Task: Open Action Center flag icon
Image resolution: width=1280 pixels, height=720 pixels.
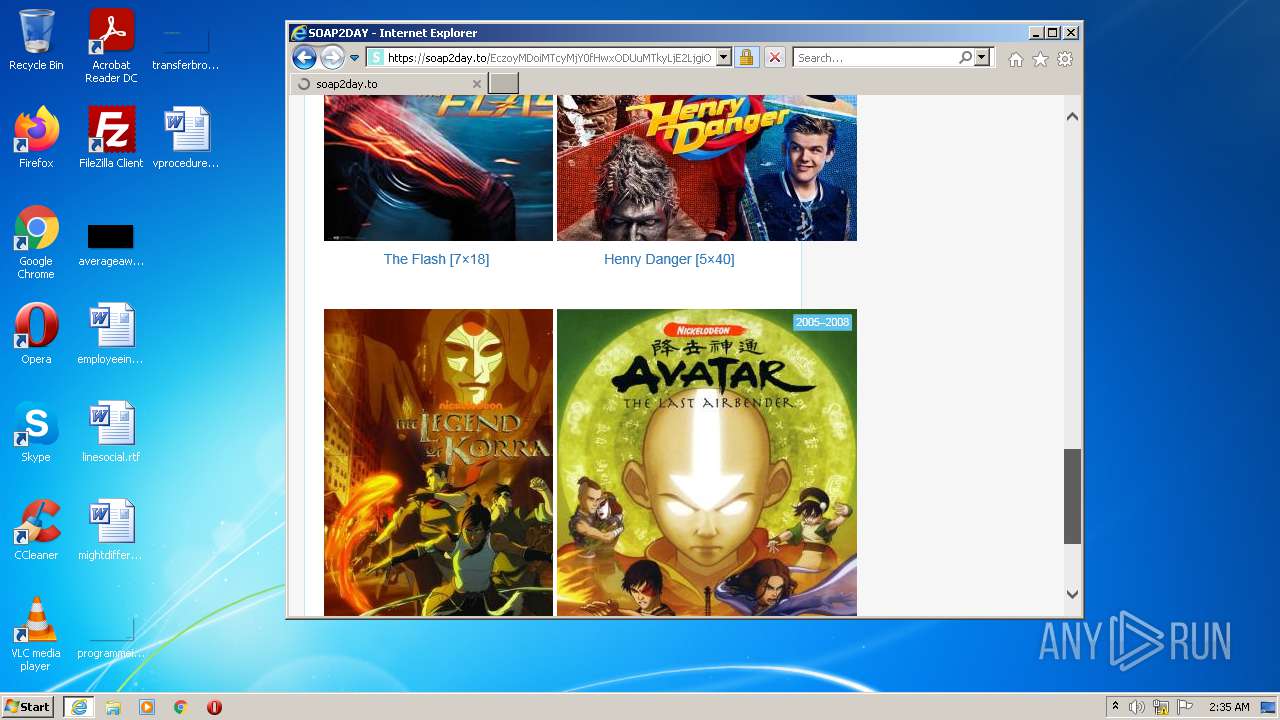Action: (x=1185, y=707)
